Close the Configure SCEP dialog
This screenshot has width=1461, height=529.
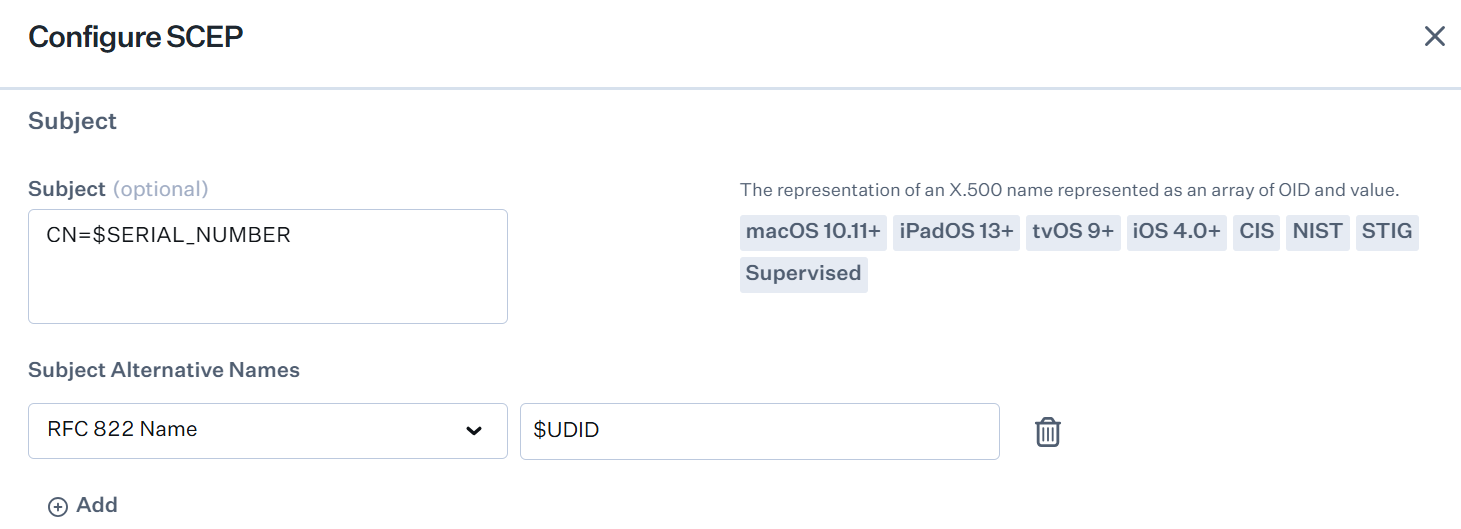(x=1434, y=37)
